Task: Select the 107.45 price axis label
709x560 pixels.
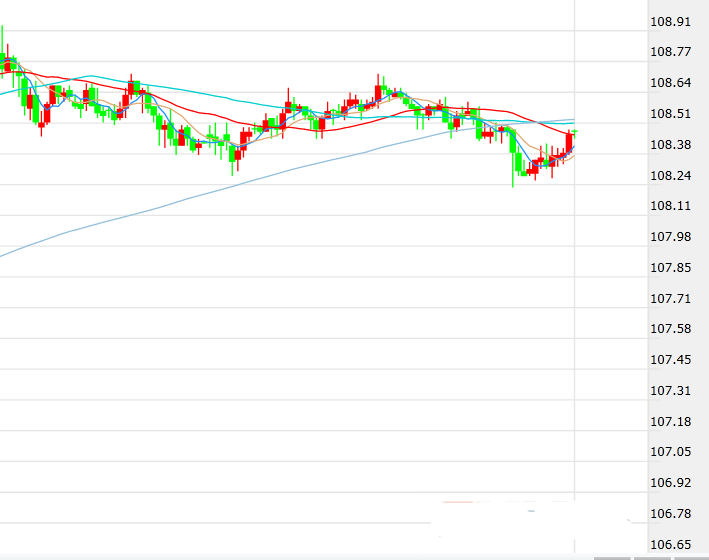Action: [x=671, y=360]
